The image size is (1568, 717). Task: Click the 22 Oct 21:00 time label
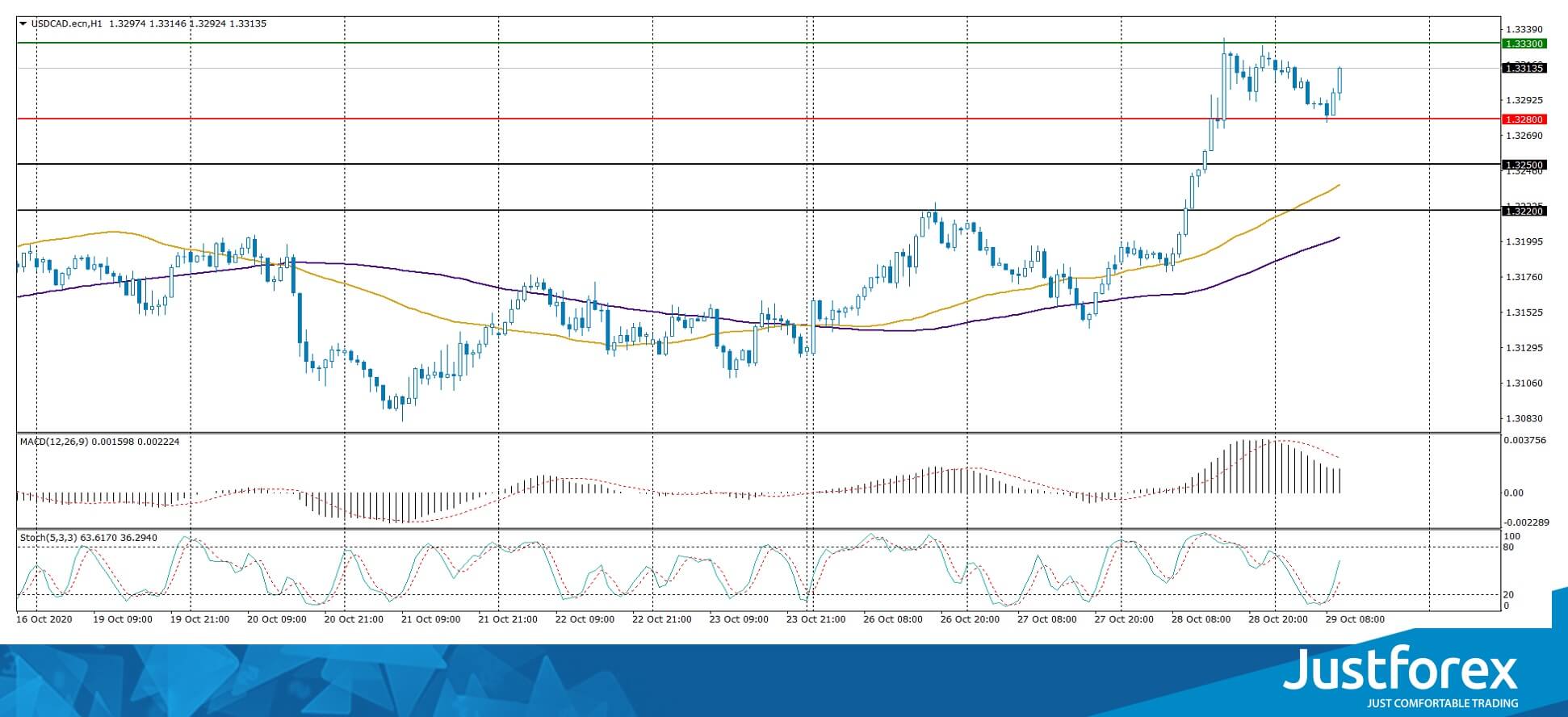[661, 620]
